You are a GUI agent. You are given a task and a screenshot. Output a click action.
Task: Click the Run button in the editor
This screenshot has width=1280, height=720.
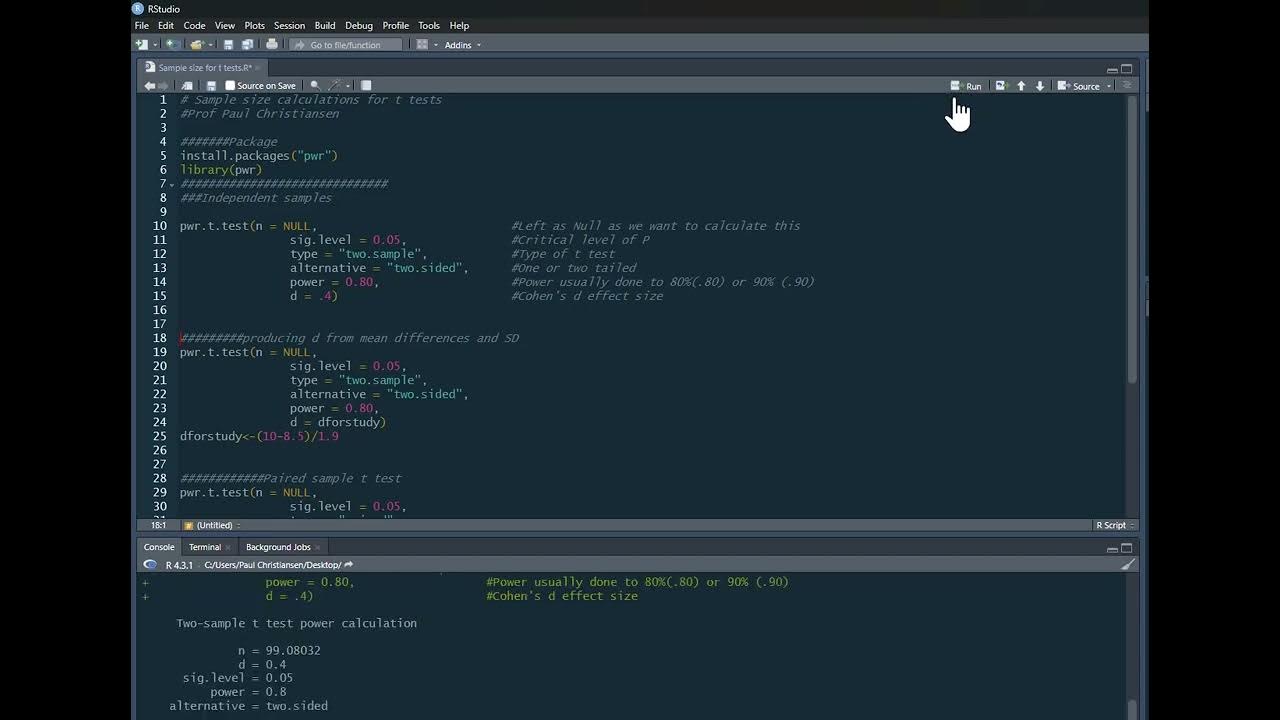point(966,86)
